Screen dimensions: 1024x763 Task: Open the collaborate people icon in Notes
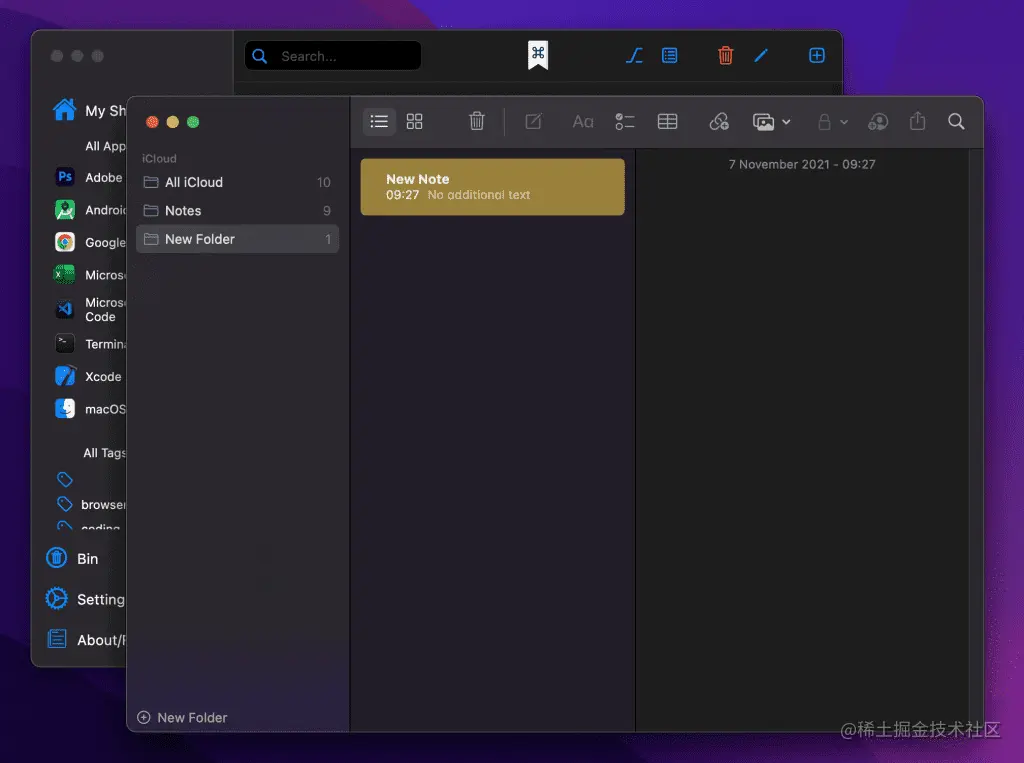pos(878,122)
